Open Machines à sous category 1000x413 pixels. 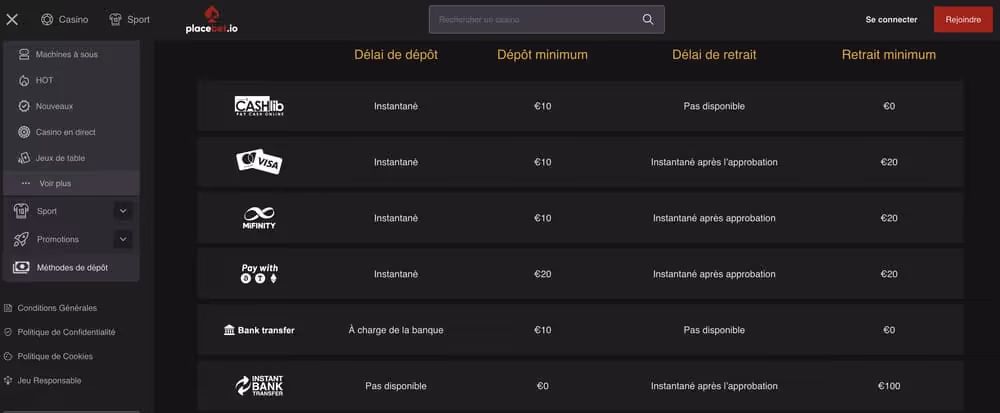pyautogui.click(x=66, y=54)
